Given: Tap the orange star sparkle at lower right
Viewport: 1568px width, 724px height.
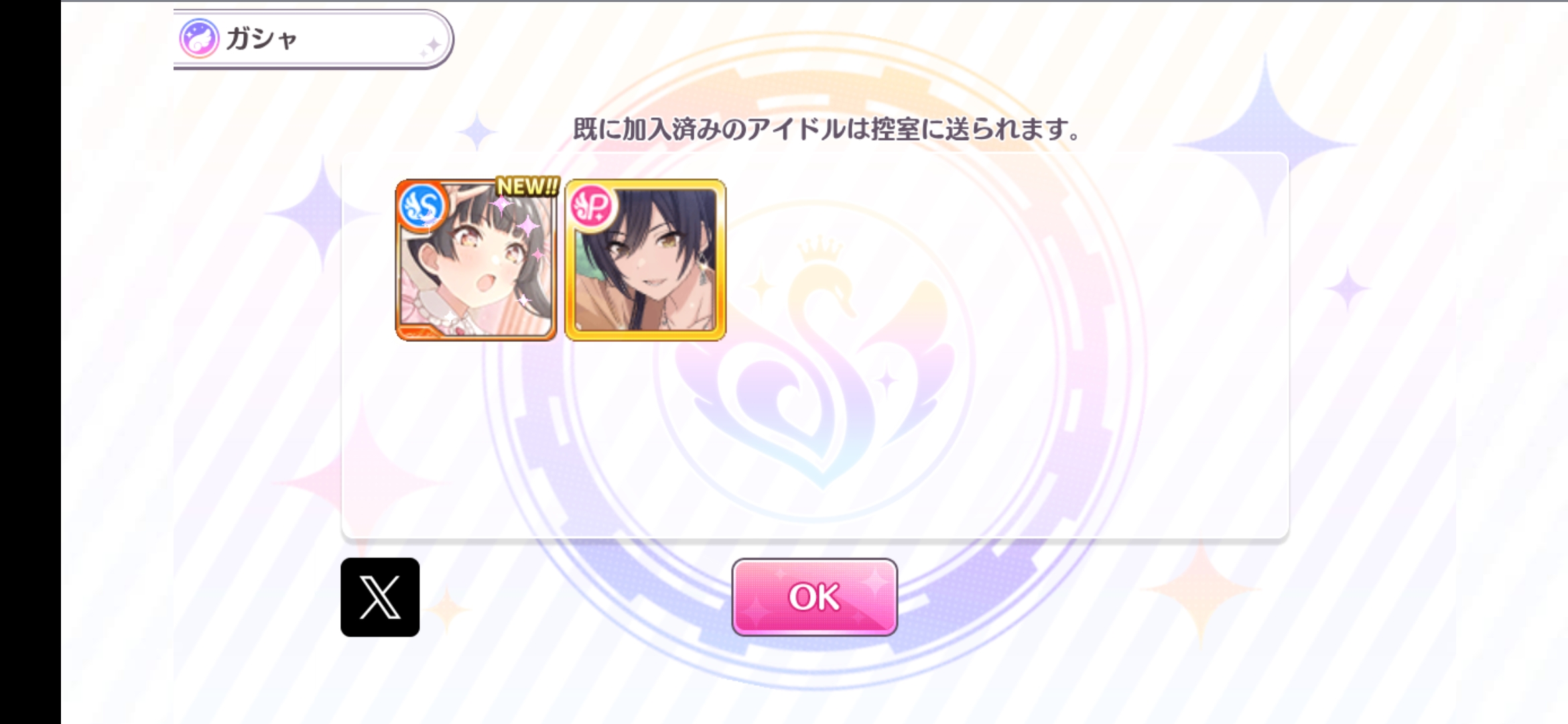Looking at the screenshot, I should pos(1199,590).
